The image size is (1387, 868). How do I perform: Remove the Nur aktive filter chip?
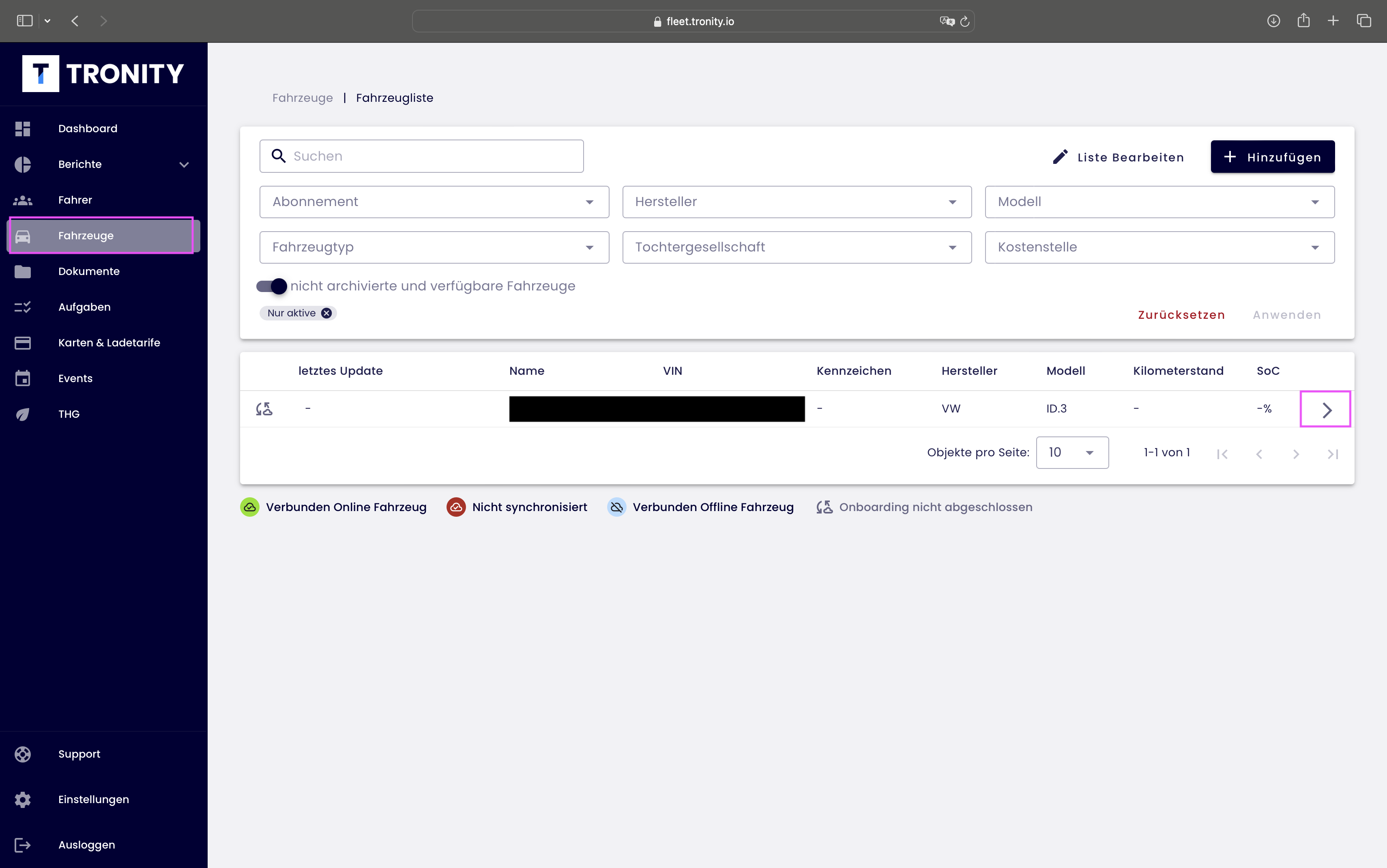326,313
